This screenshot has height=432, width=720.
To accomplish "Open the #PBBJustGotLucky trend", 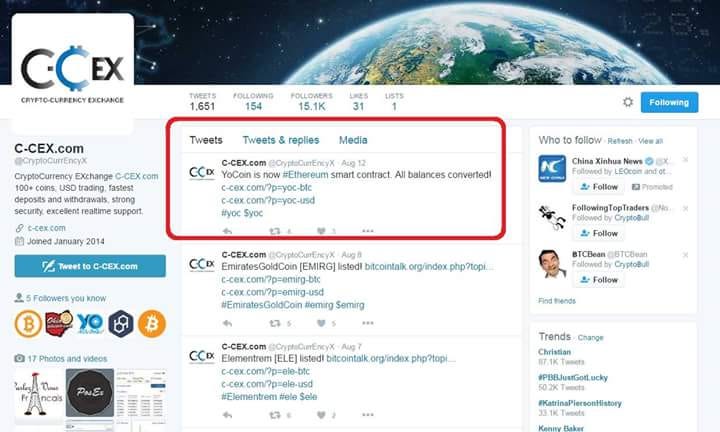I will point(573,377).
